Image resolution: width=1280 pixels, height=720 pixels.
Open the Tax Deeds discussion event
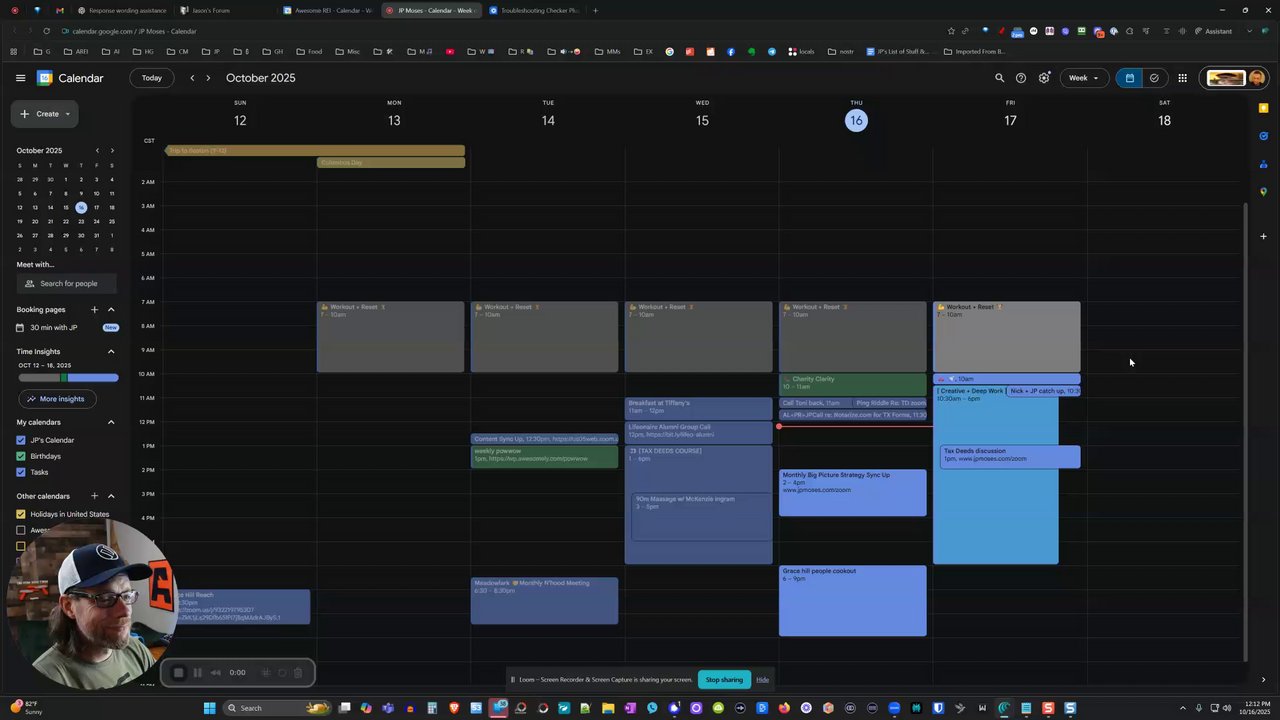click(1010, 456)
